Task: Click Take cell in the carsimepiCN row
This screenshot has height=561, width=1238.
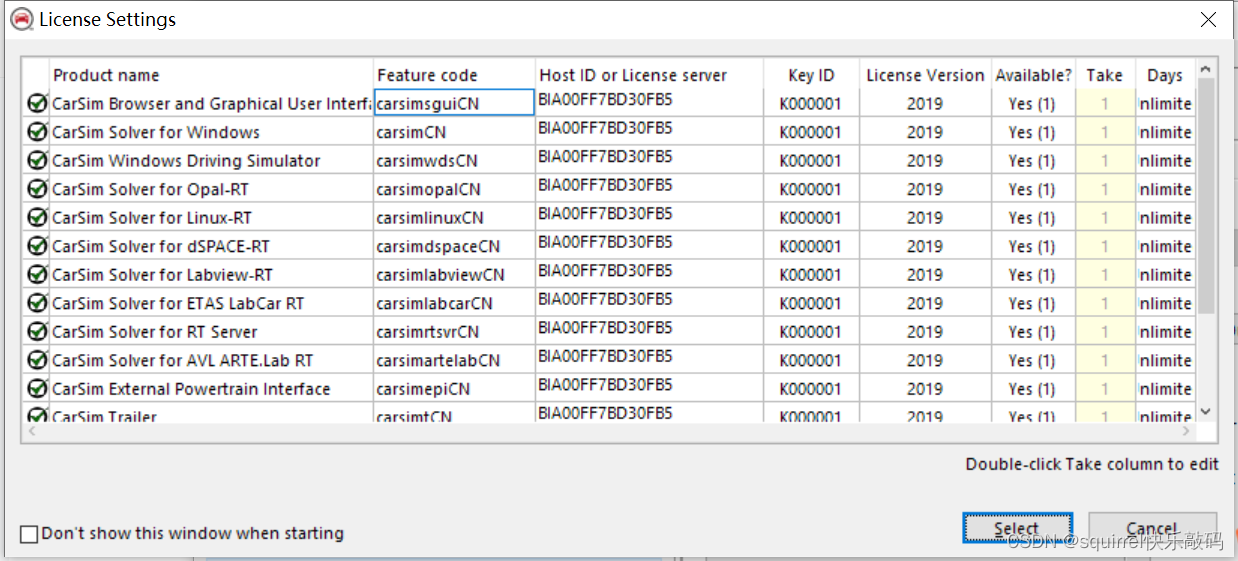Action: pos(1105,388)
